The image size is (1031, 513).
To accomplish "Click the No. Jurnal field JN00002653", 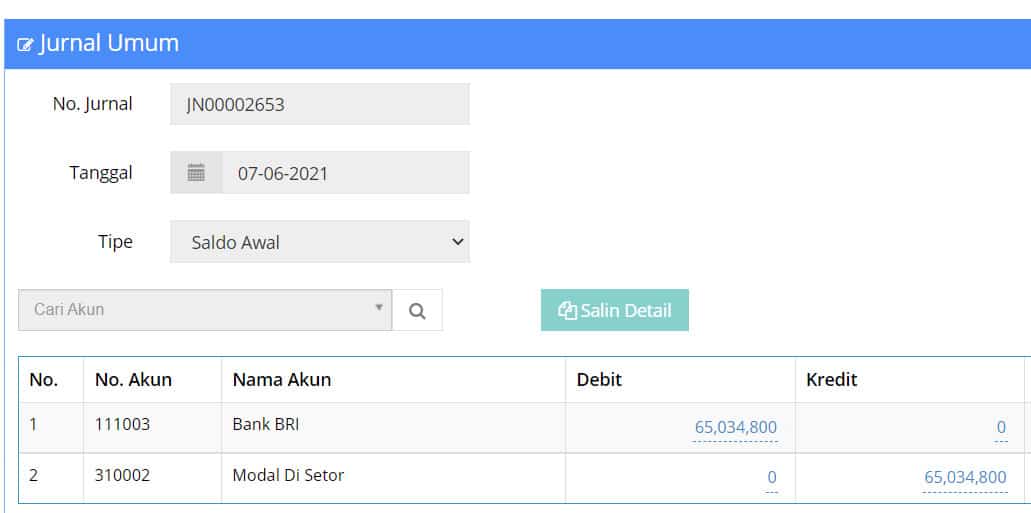I will [x=320, y=104].
